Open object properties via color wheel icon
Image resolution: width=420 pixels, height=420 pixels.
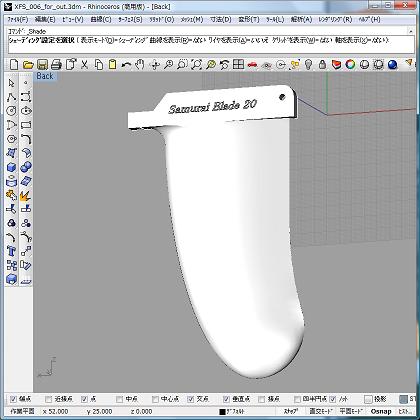point(350,64)
